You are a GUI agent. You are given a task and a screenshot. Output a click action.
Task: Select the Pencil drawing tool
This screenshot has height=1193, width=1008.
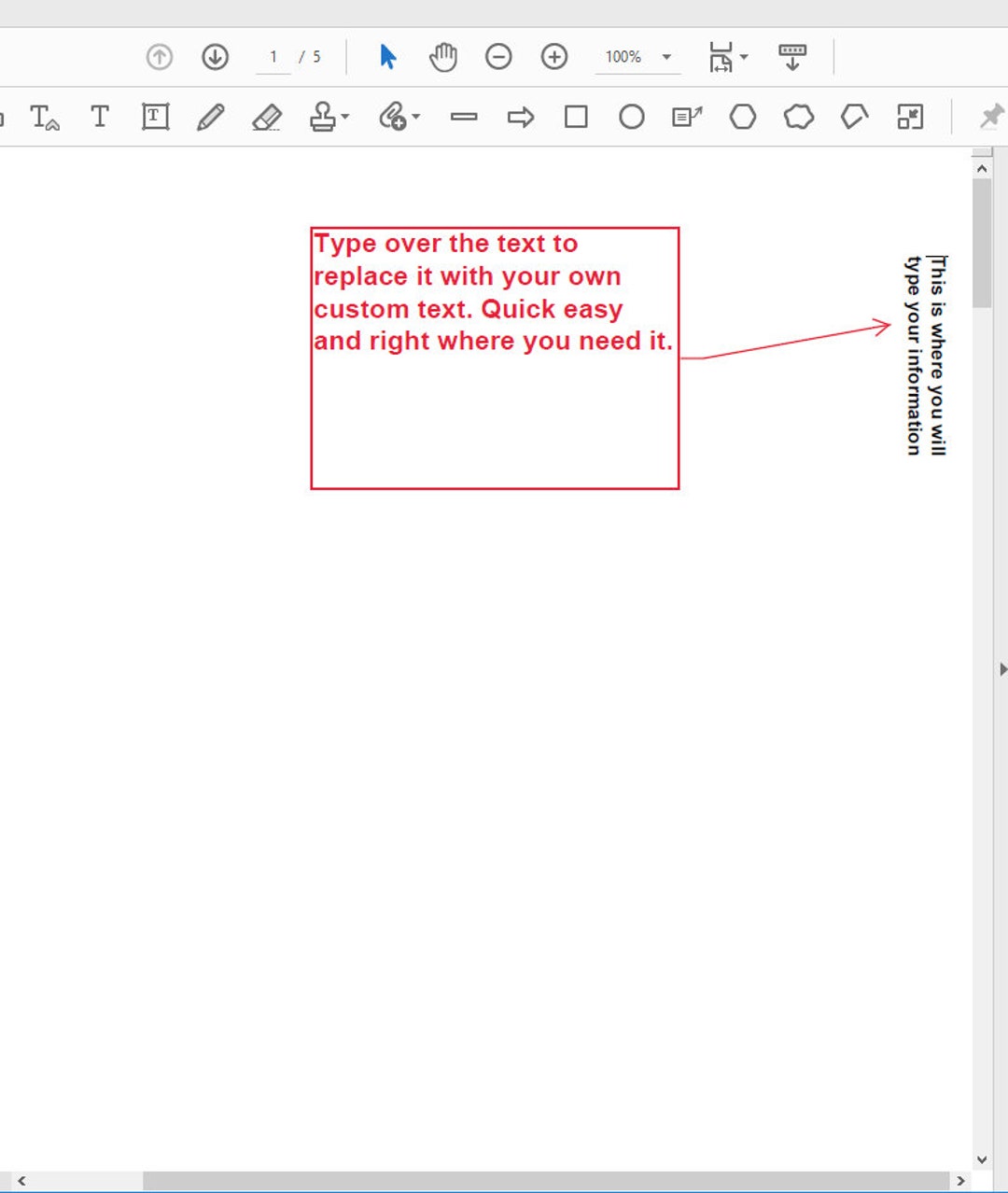[211, 117]
